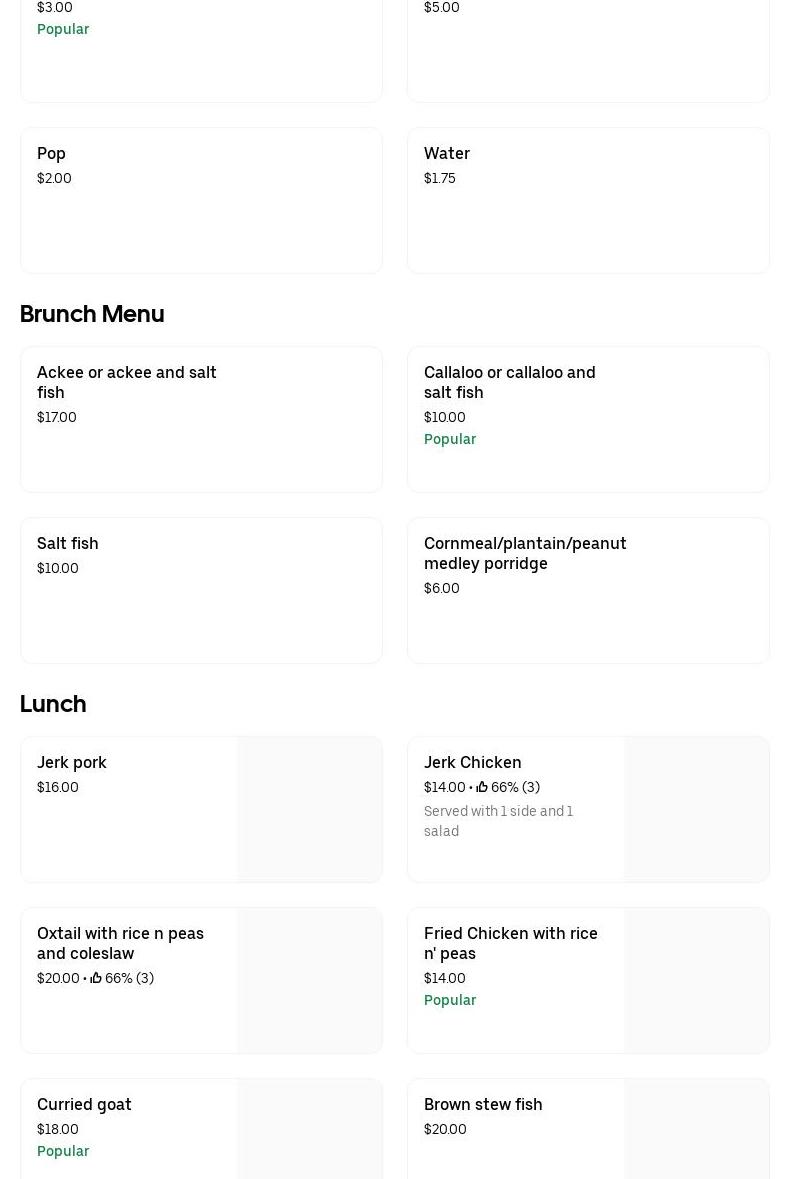Click the Fried Chicken image thumbnail
The width and height of the screenshot is (804, 1179).
coord(696,980)
